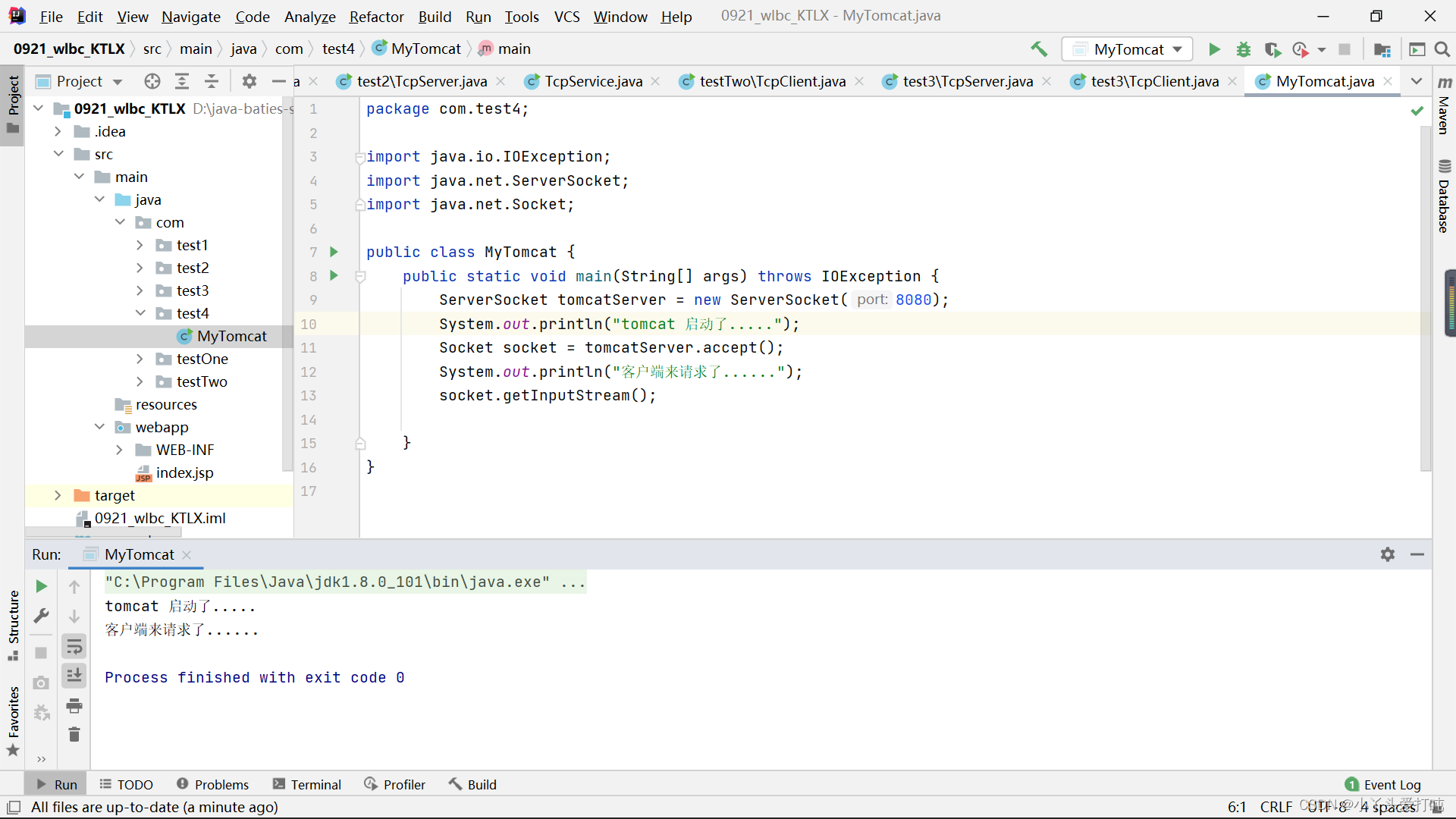Switch to the test3\TcpClient.java tab
The image size is (1456, 819).
click(1155, 81)
